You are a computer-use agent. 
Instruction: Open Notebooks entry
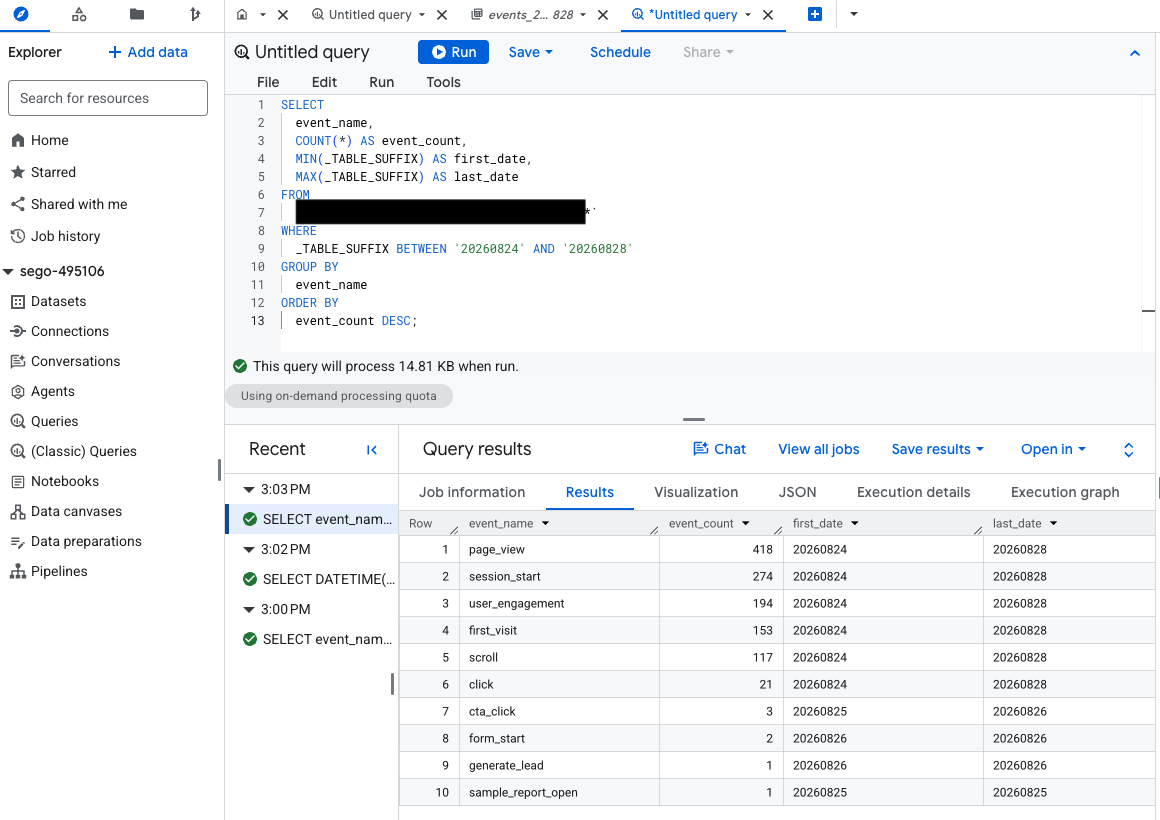(55, 481)
